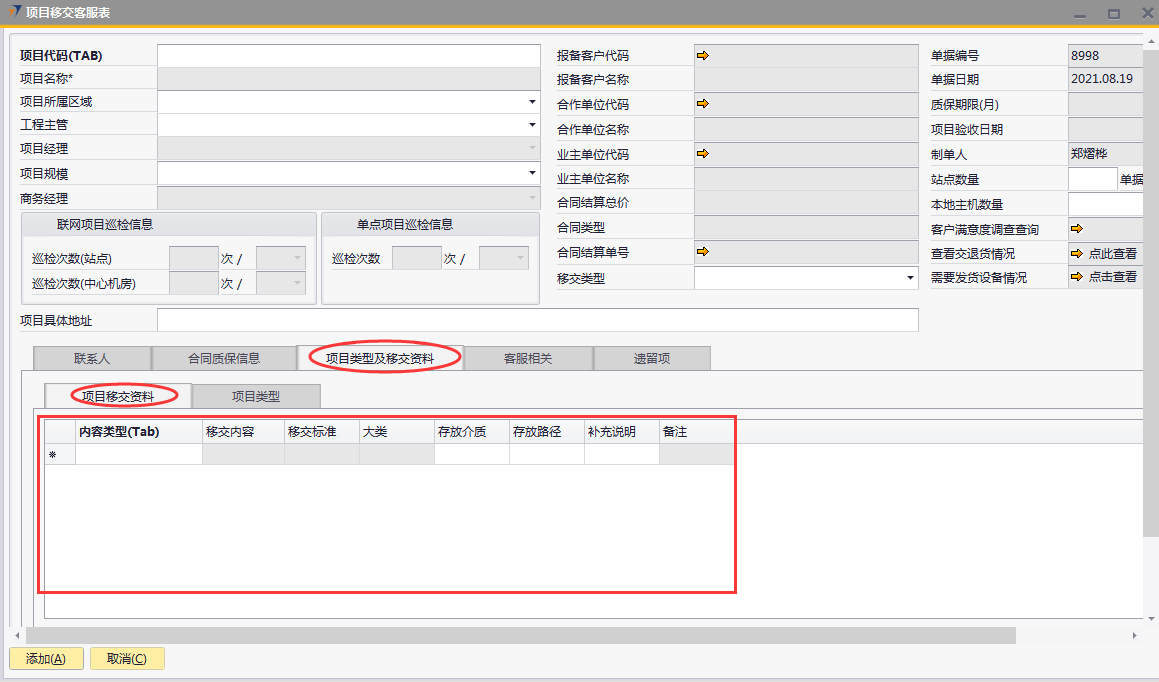Screen dimensions: 1159x682
Task: Select the 项目类型 sub-tab
Action: pyautogui.click(x=256, y=396)
